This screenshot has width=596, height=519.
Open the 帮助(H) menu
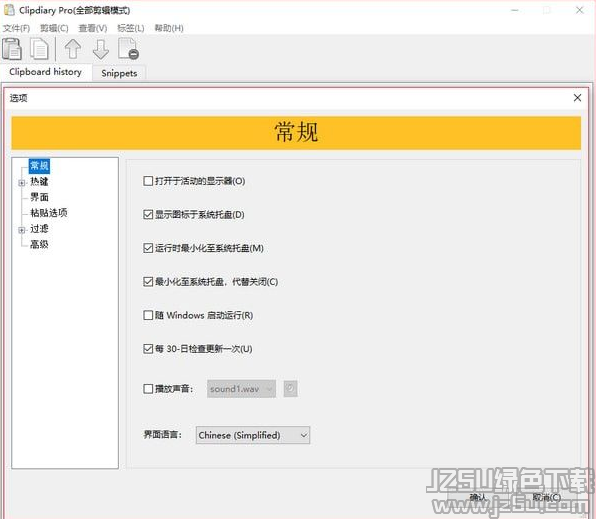pyautogui.click(x=169, y=28)
